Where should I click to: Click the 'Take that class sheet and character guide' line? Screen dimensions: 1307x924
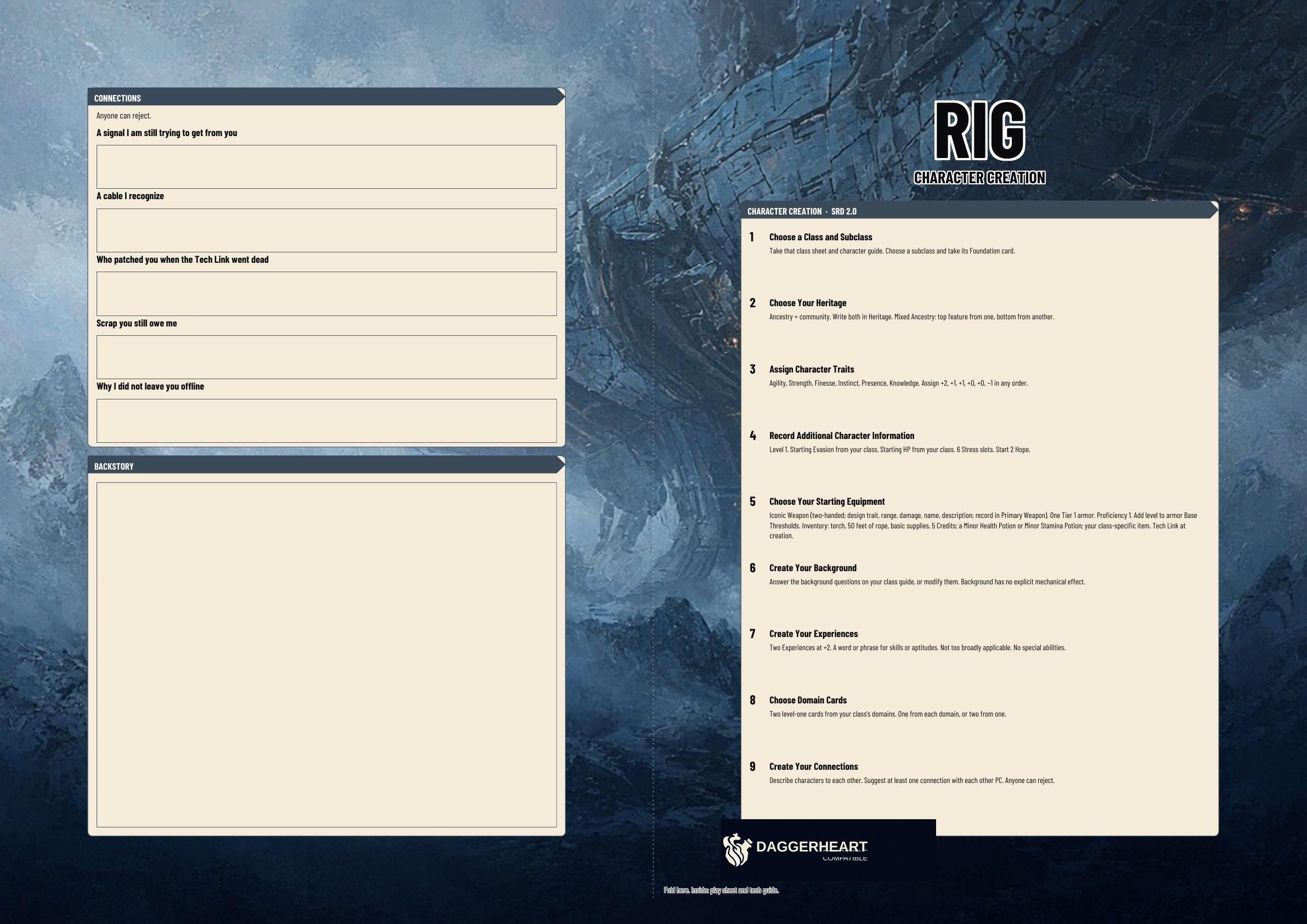pyautogui.click(x=892, y=251)
